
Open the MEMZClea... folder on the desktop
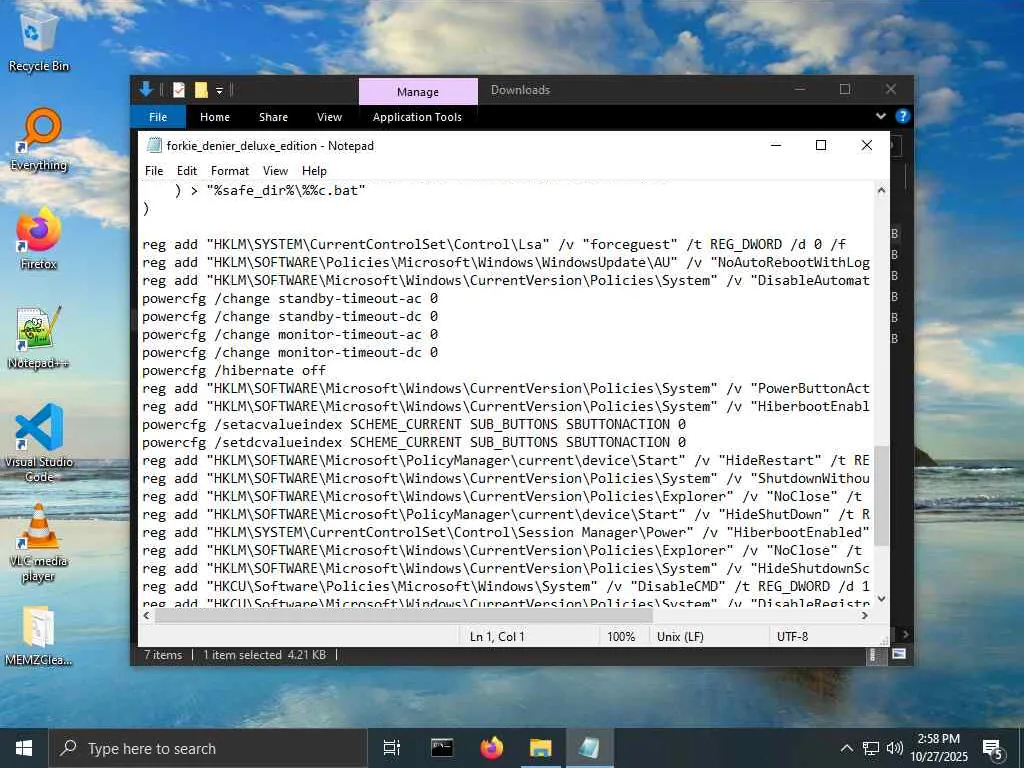[38, 636]
